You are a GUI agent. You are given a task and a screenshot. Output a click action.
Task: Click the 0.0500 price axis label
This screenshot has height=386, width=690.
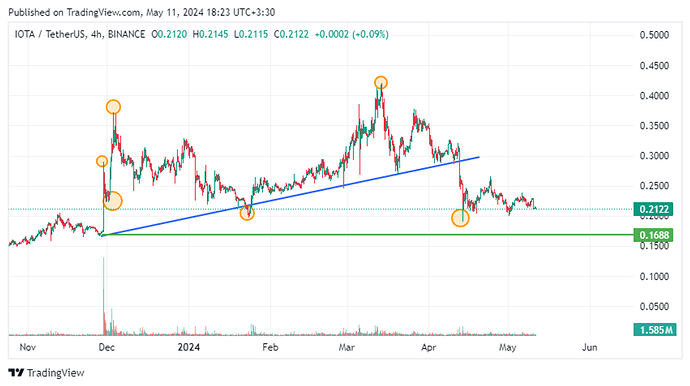654,306
